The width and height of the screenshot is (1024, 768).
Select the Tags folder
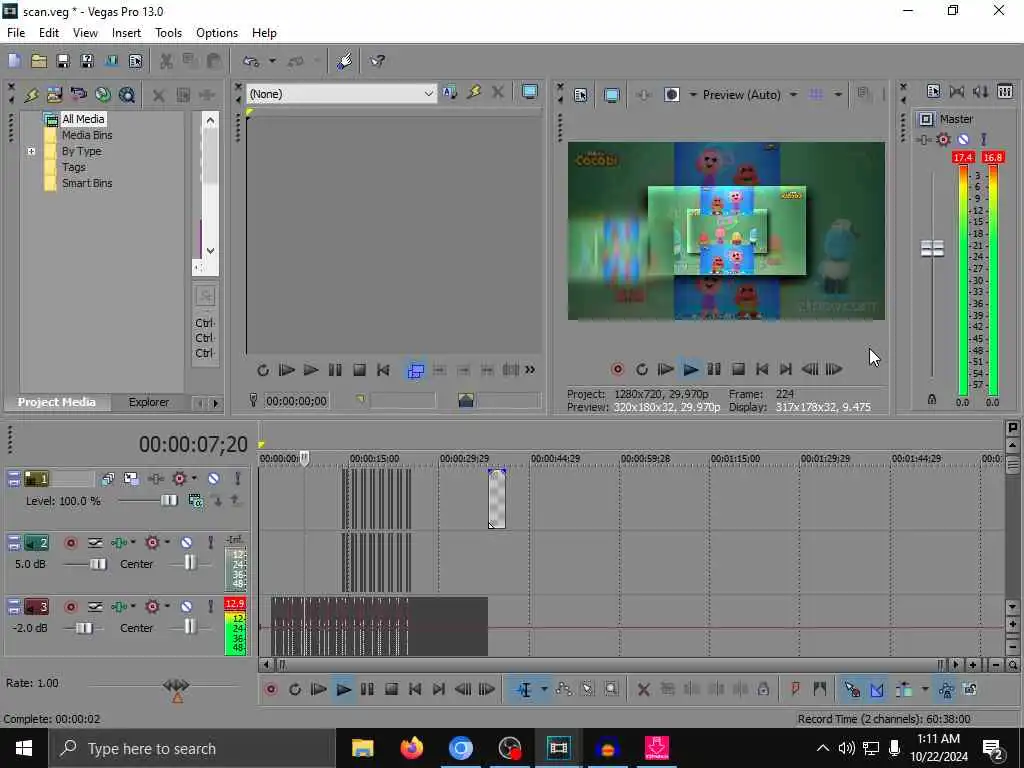pos(73,167)
